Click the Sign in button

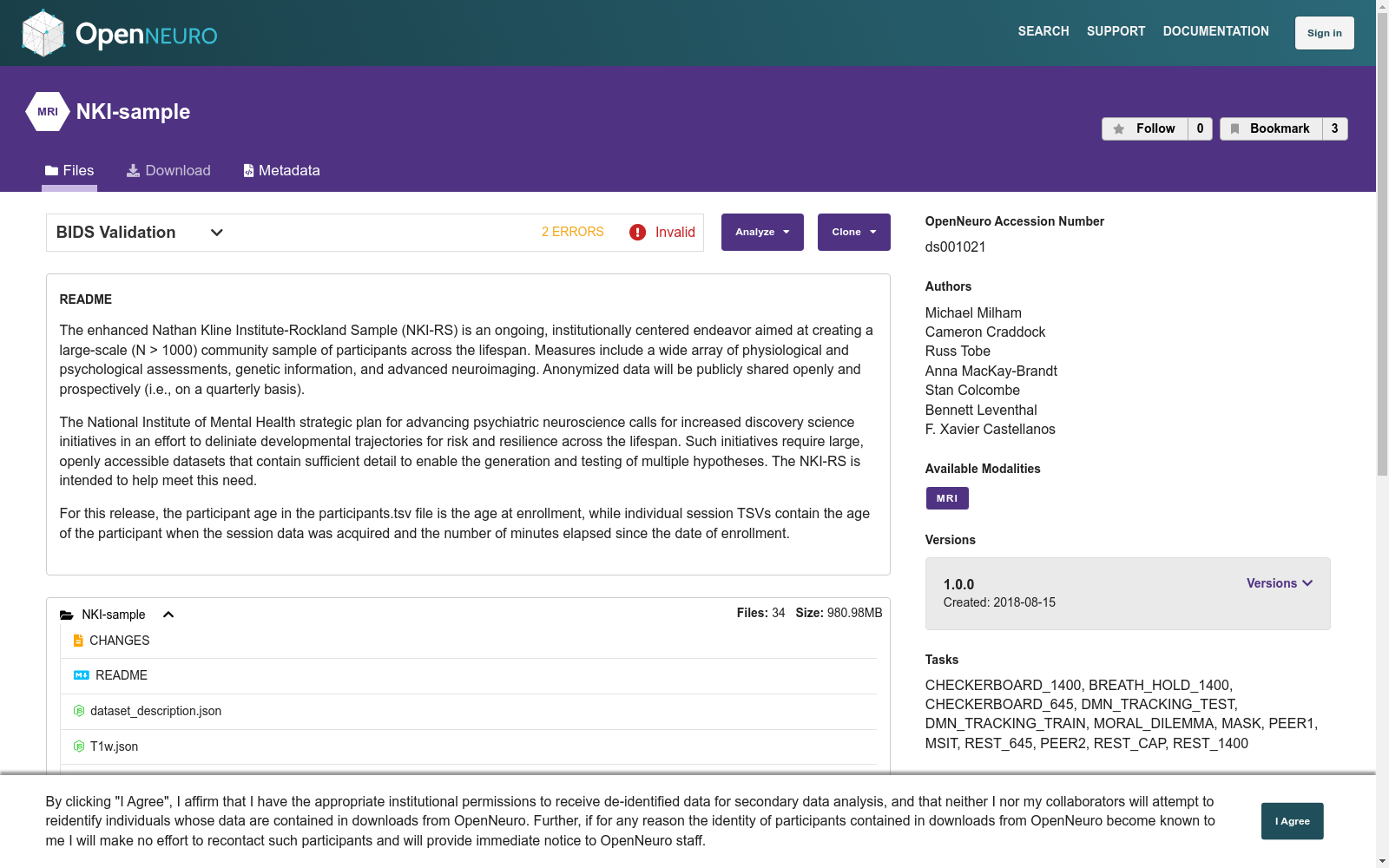[x=1325, y=33]
